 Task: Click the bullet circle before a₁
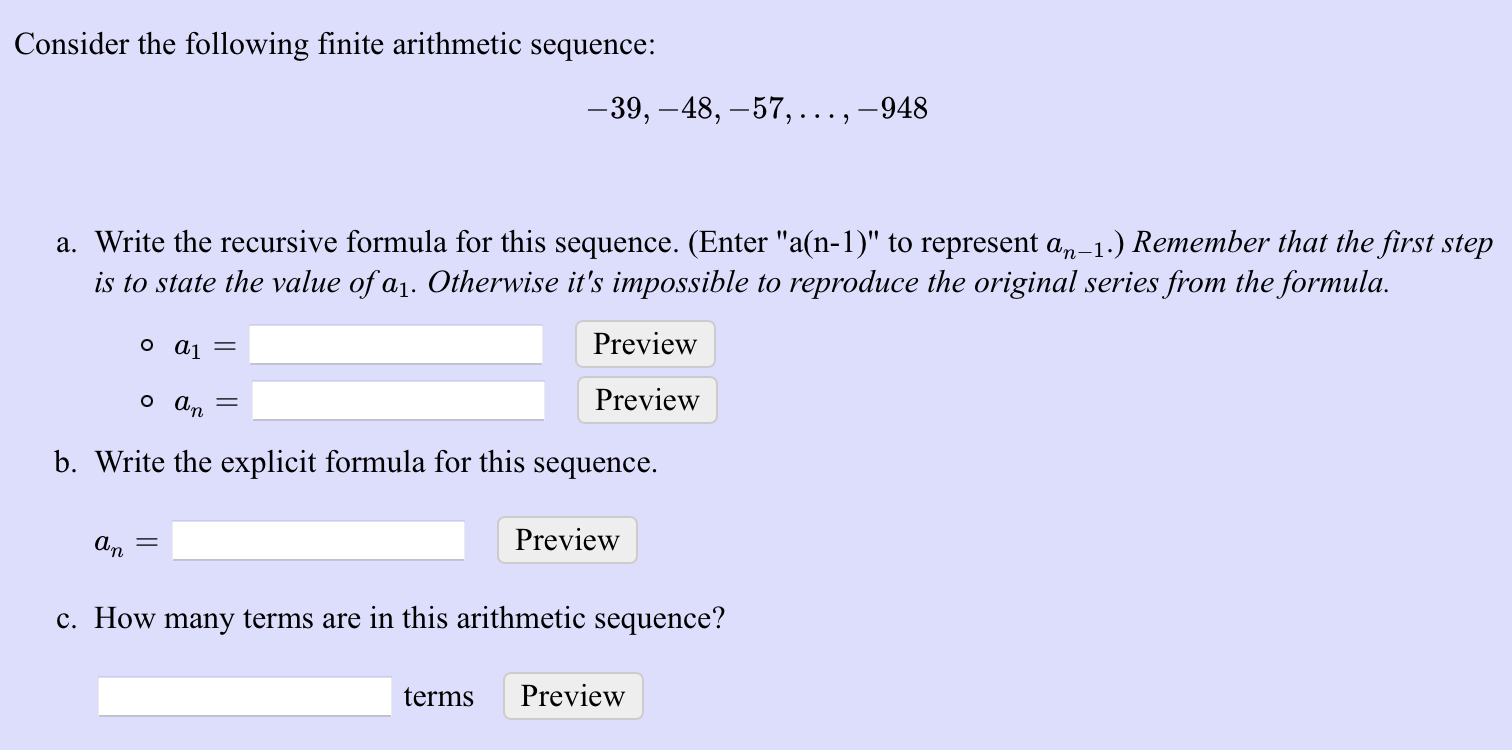[x=145, y=344]
